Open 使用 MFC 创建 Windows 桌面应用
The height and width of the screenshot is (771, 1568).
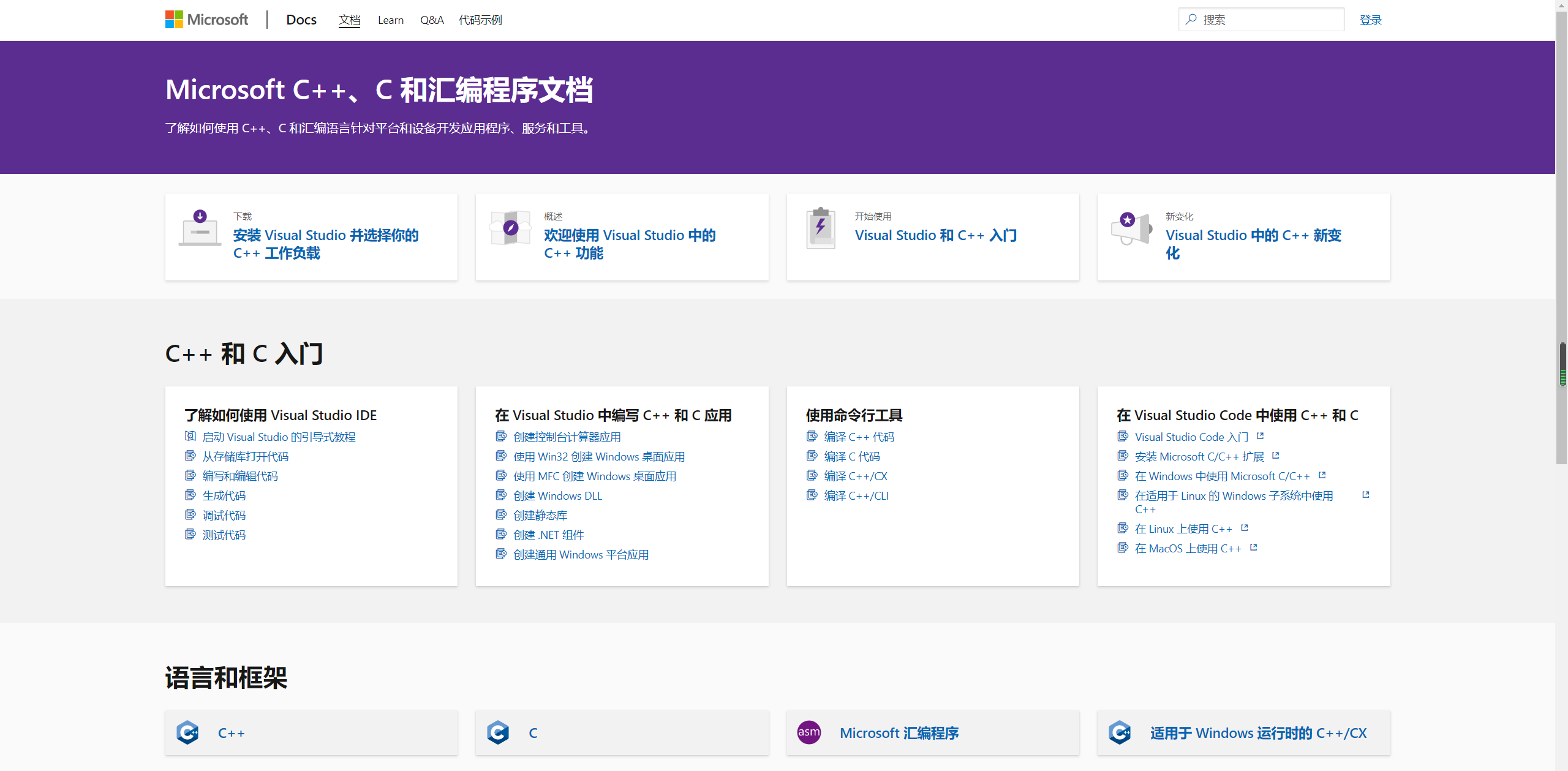[x=595, y=476]
